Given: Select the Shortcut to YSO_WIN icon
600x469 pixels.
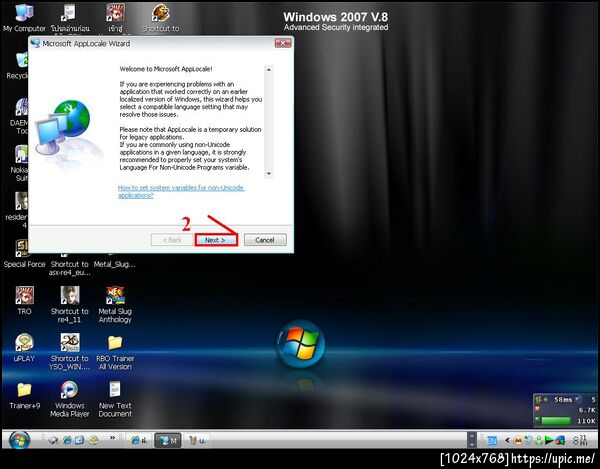Looking at the screenshot, I should [x=70, y=352].
